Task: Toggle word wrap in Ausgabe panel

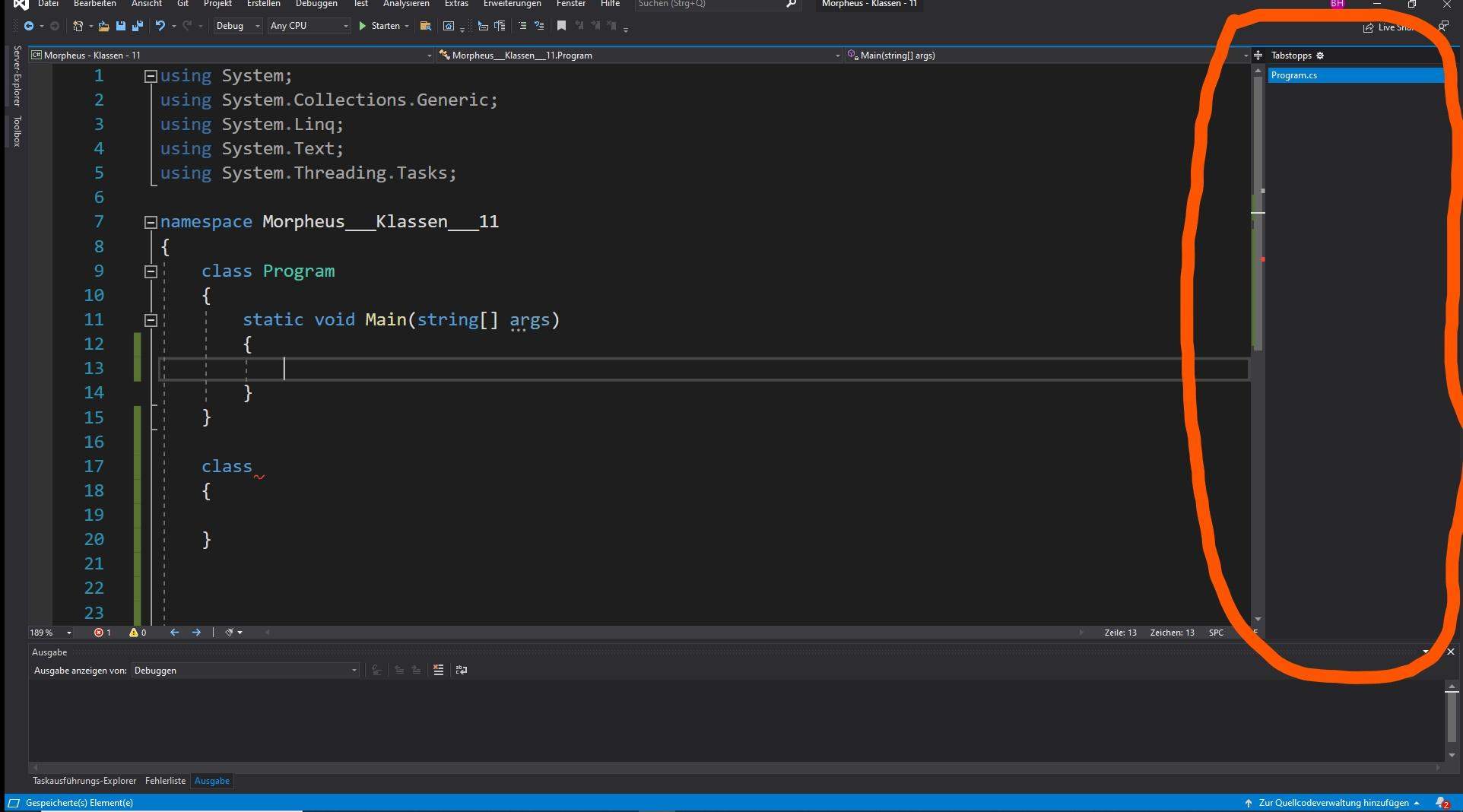Action: click(x=462, y=670)
